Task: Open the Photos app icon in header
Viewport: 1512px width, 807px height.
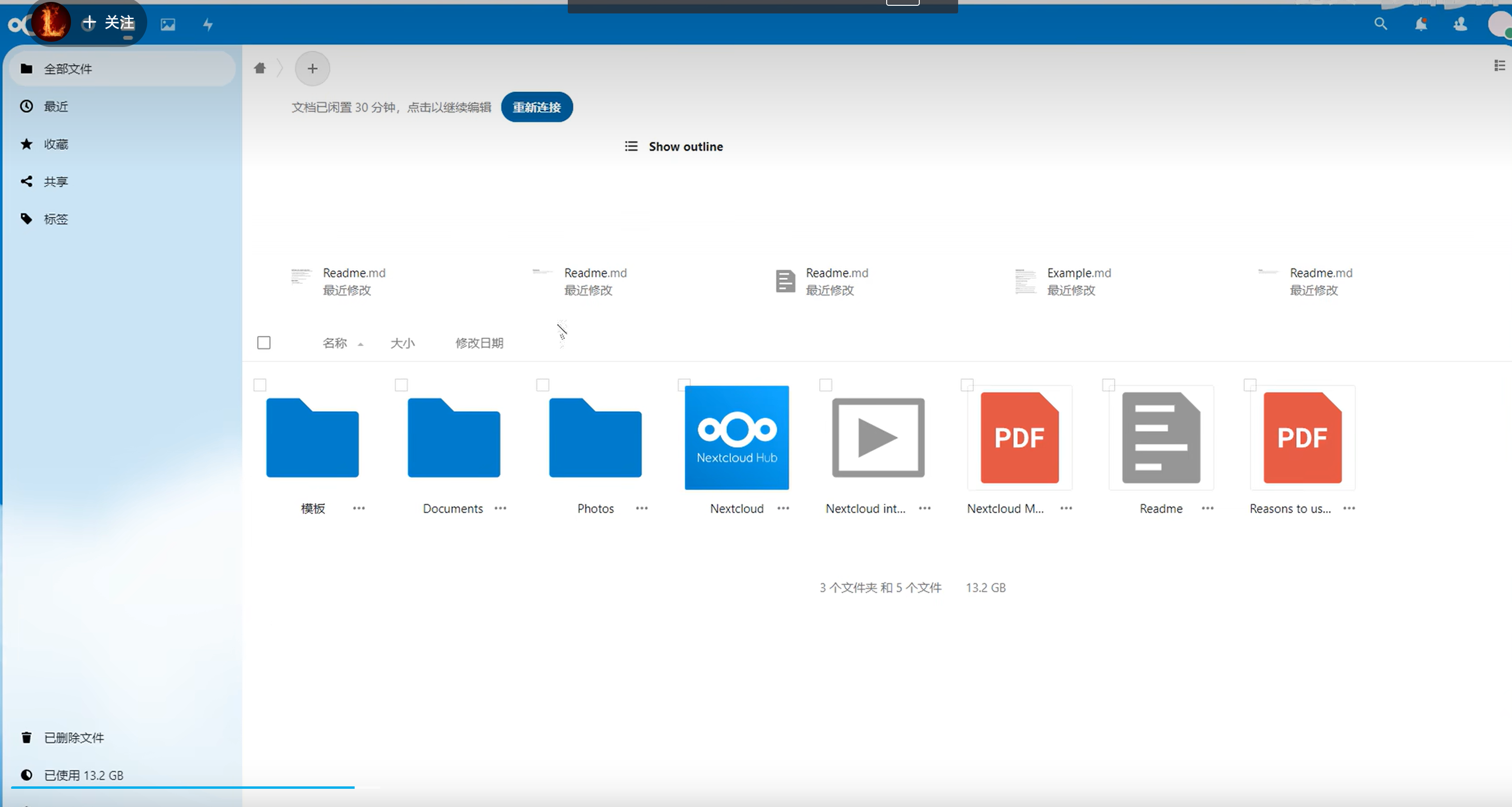Action: tap(168, 24)
